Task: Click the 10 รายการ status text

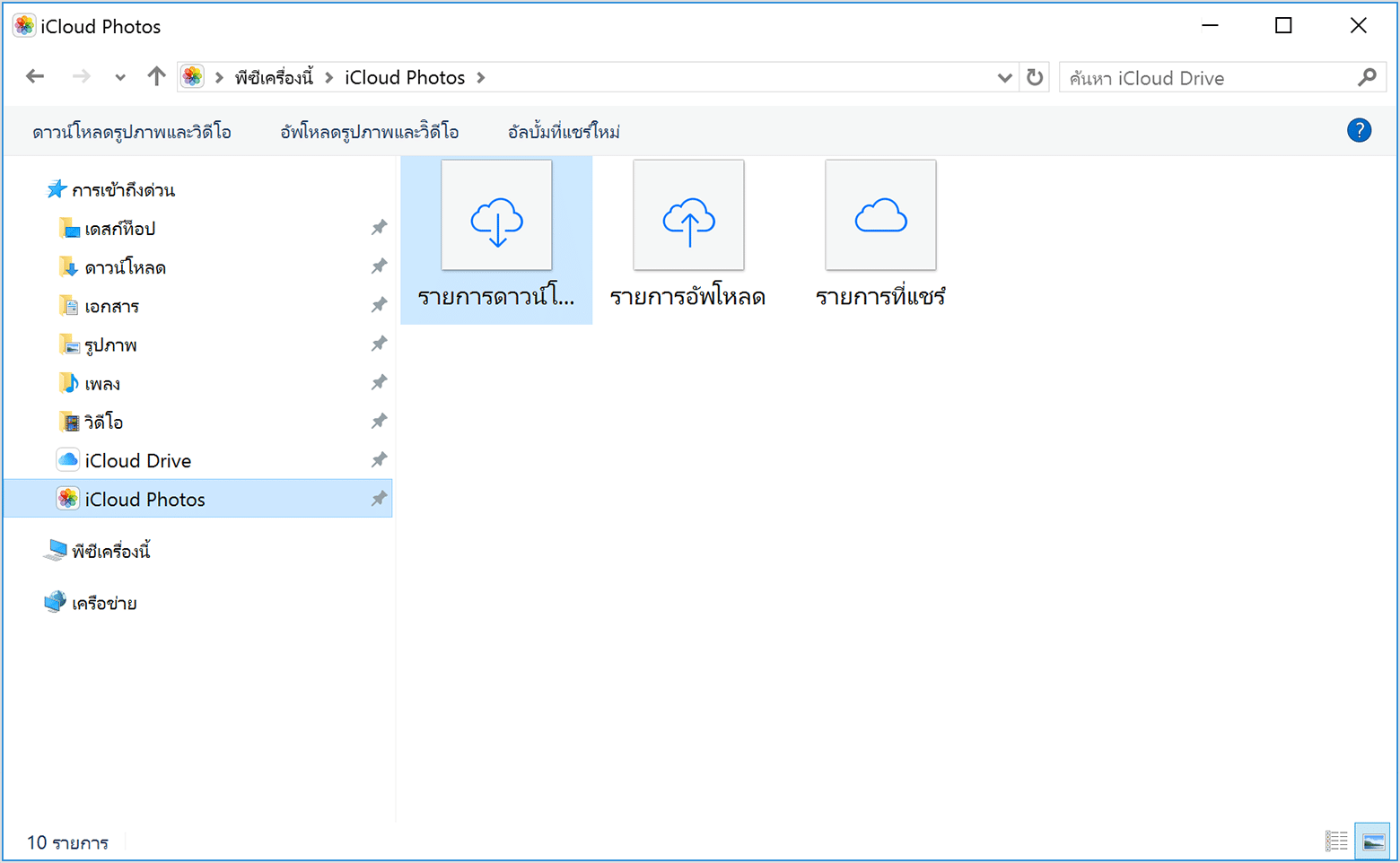Action: 67,842
